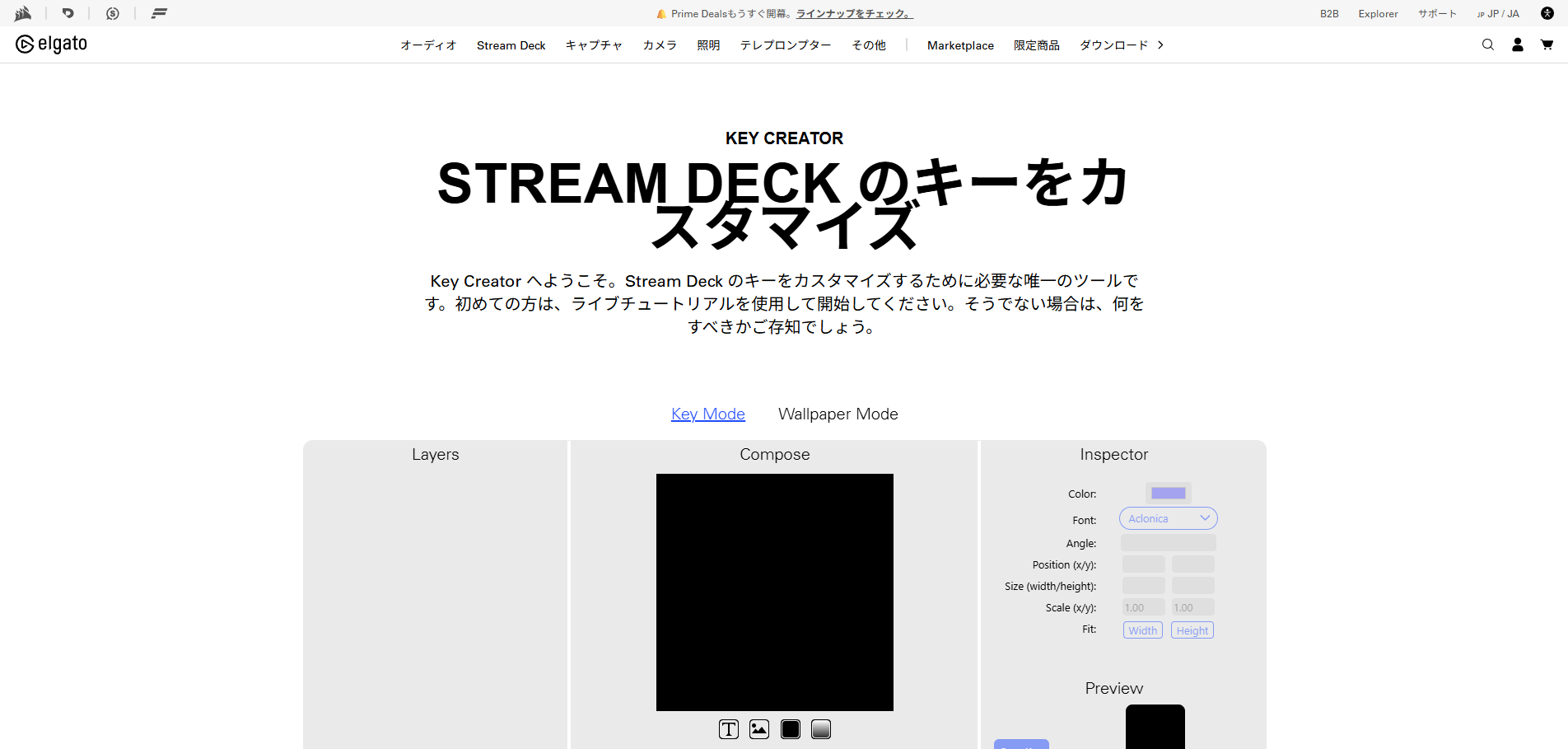Click the Scale y field showing 1.00
This screenshot has height=749, width=1568.
pos(1193,607)
